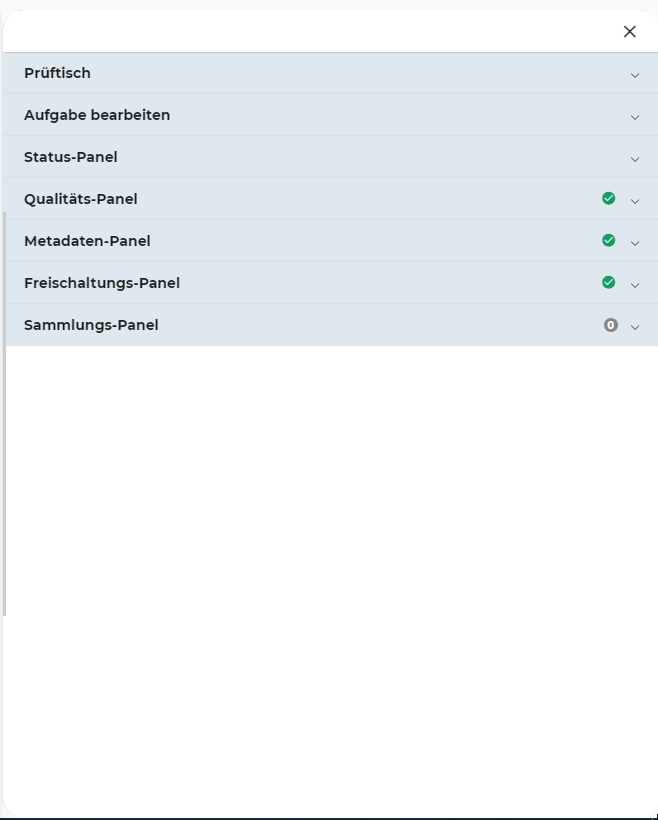Image resolution: width=658 pixels, height=820 pixels.
Task: Select the Metadaten-Panel heading
Action: [87, 241]
